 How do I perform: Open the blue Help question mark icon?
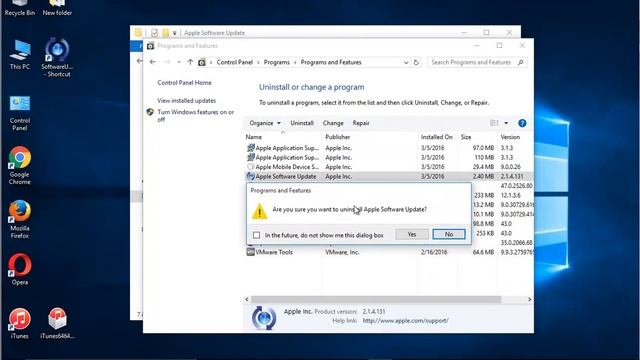[x=522, y=123]
